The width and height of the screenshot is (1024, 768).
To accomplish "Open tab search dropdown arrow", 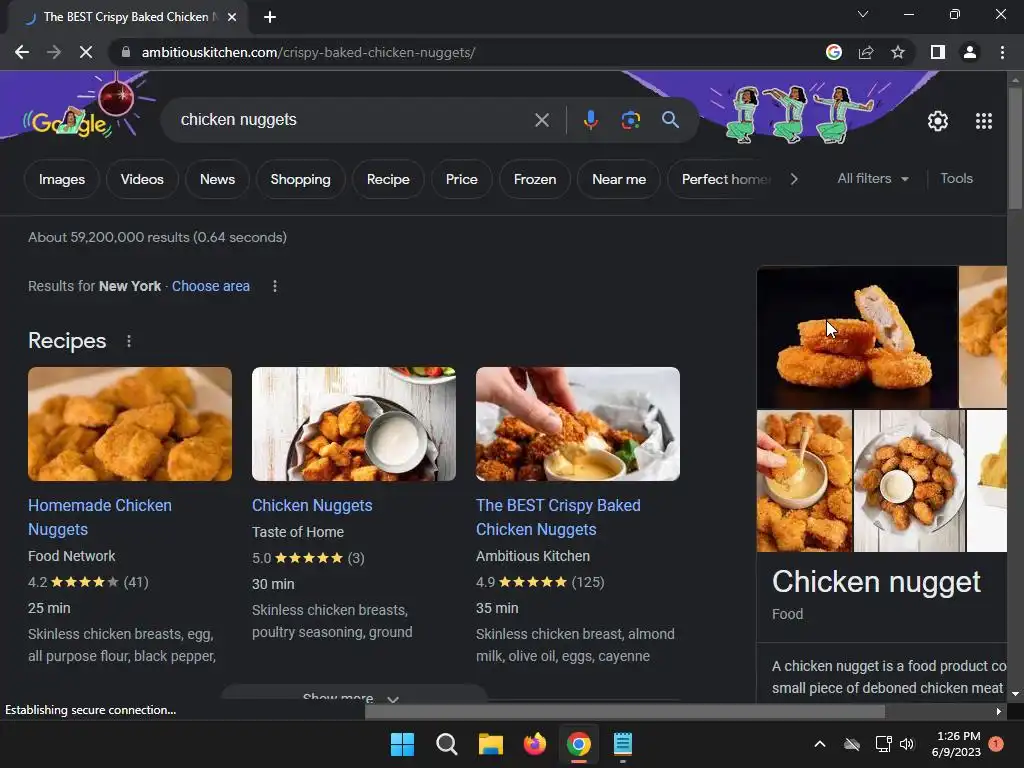I will (863, 14).
